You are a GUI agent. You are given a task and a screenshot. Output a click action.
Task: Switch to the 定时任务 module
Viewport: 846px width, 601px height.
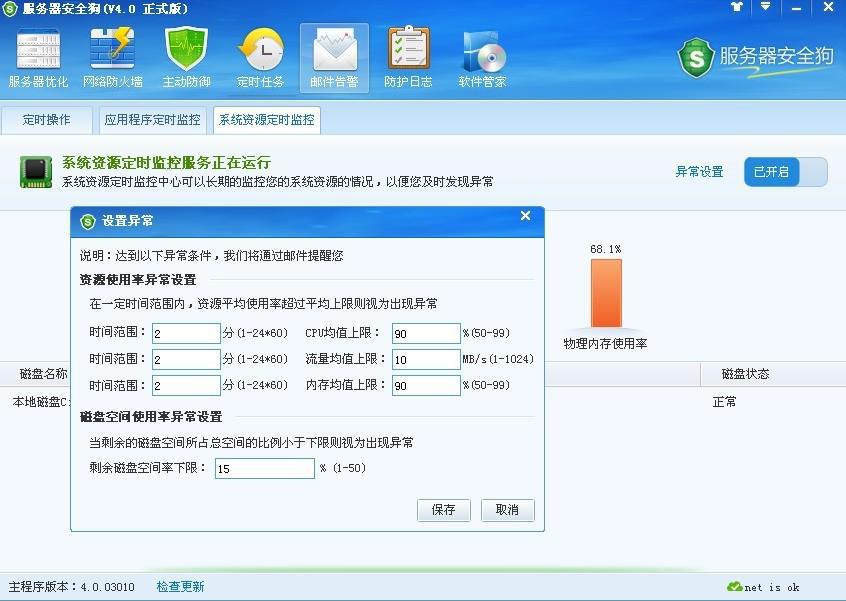click(260, 55)
